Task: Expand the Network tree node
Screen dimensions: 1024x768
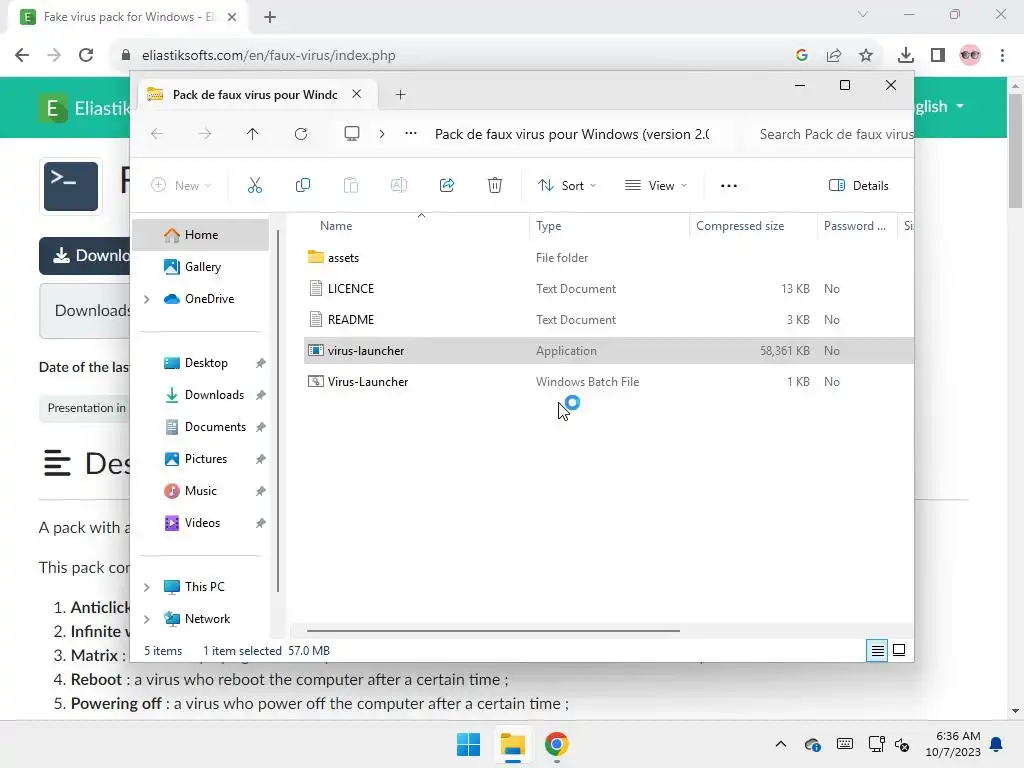Action: (x=147, y=619)
